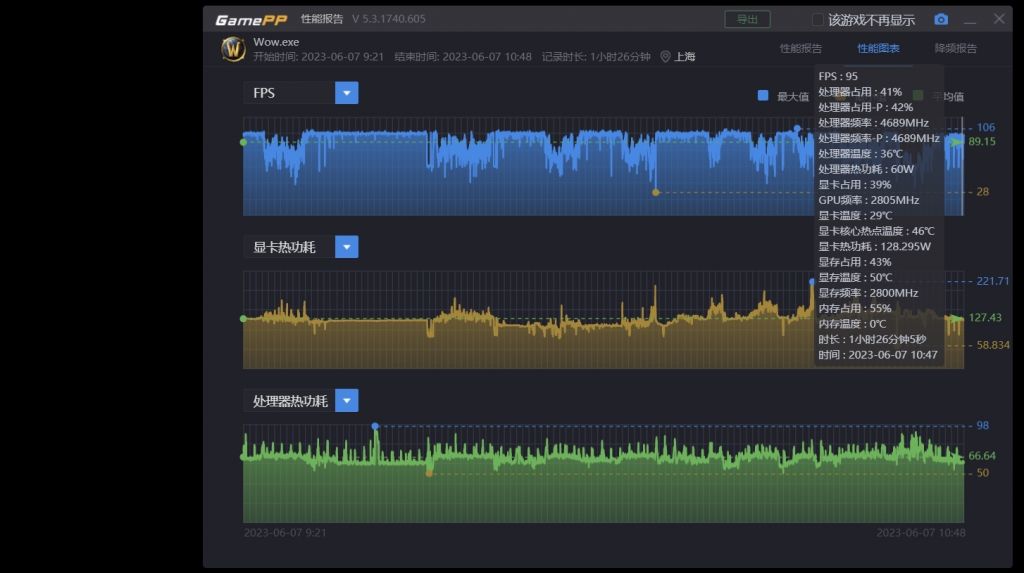Screen dimensions: 1024x573
Task: Click the CPU power peak marker at 98
Action: tap(375, 426)
